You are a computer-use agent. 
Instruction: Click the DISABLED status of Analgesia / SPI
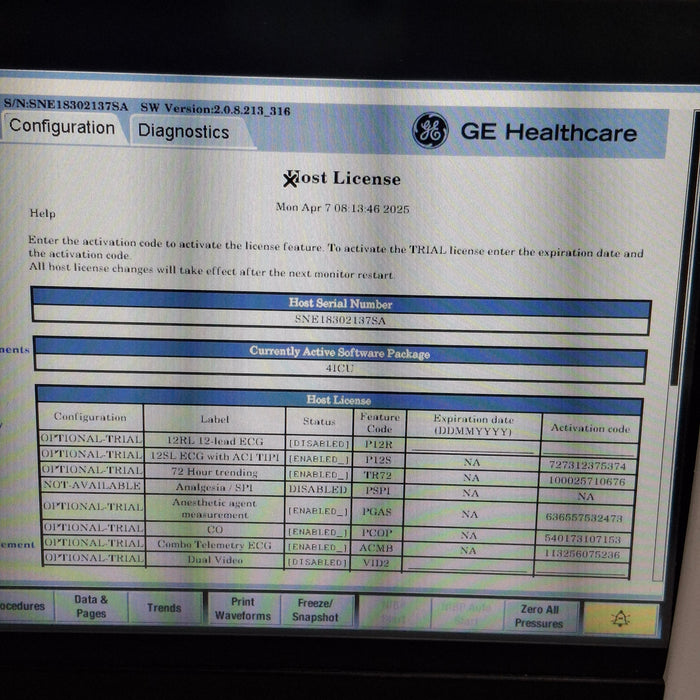coord(318,489)
